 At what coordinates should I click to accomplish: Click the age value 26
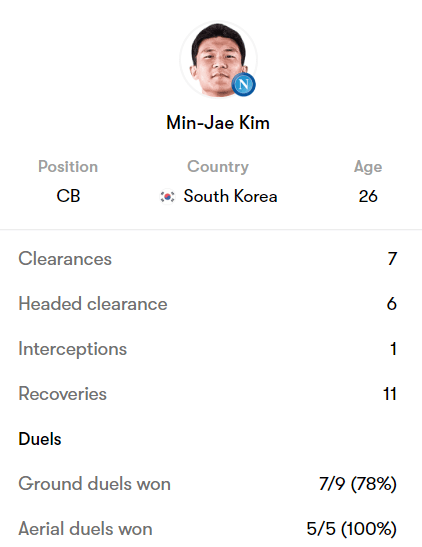point(368,196)
